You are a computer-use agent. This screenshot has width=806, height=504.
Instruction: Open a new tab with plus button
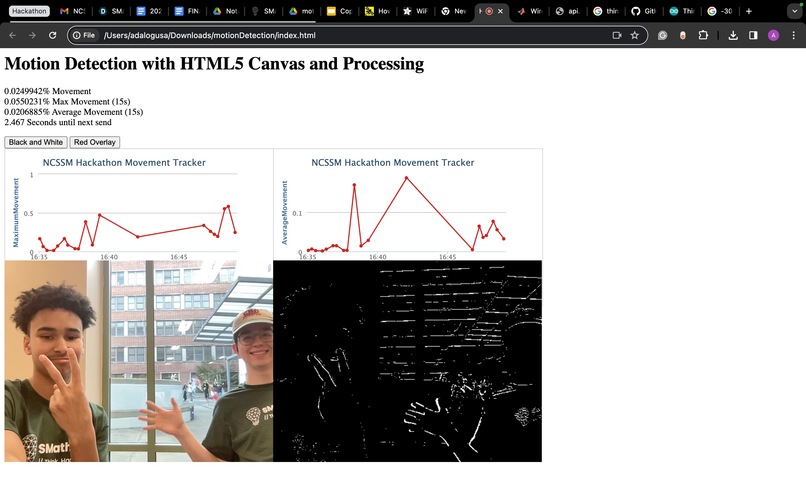tap(748, 11)
